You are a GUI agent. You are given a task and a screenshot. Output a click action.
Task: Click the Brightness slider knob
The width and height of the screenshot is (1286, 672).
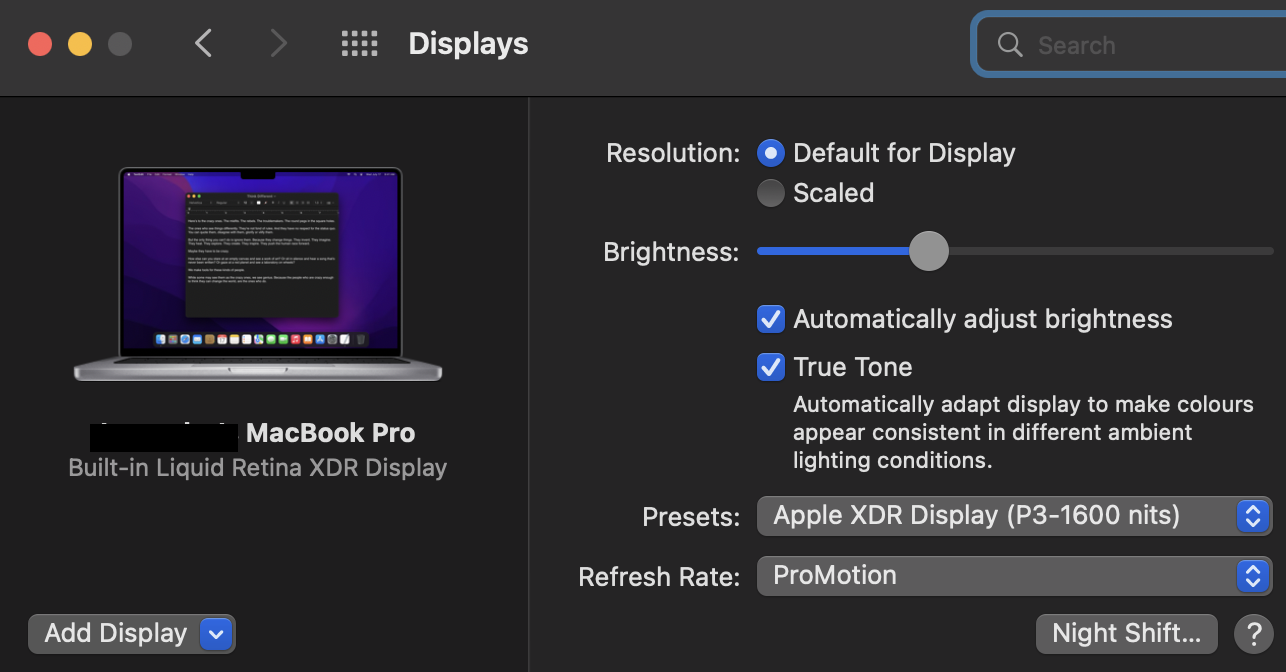tap(928, 251)
